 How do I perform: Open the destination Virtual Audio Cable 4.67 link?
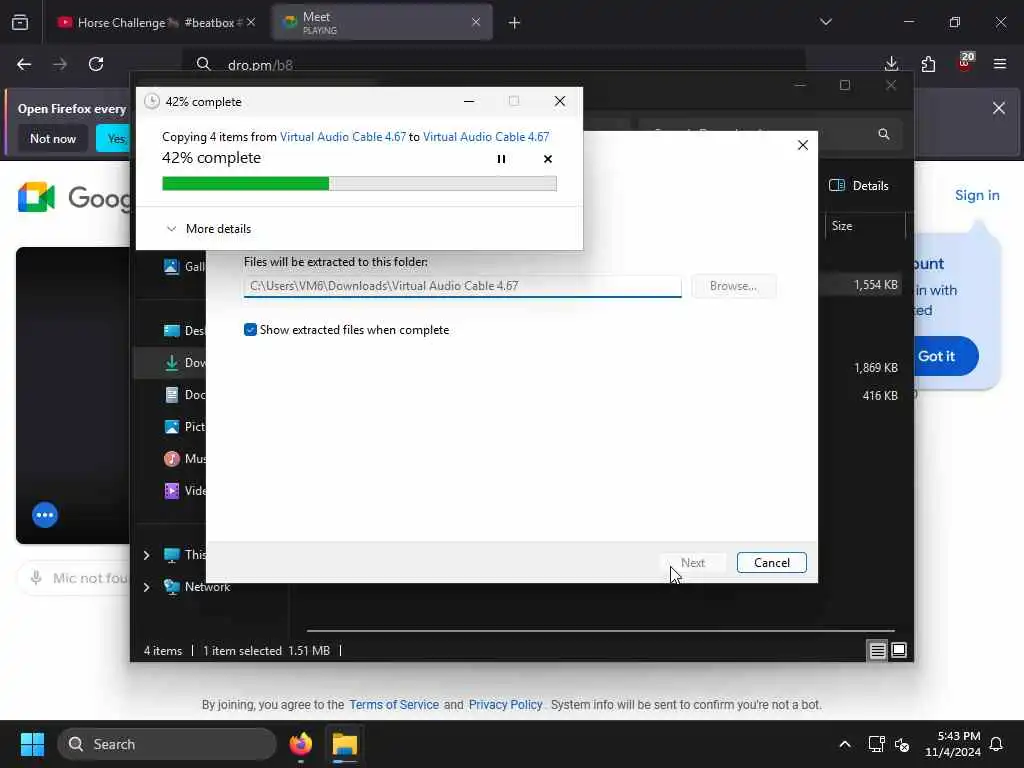[x=486, y=136]
